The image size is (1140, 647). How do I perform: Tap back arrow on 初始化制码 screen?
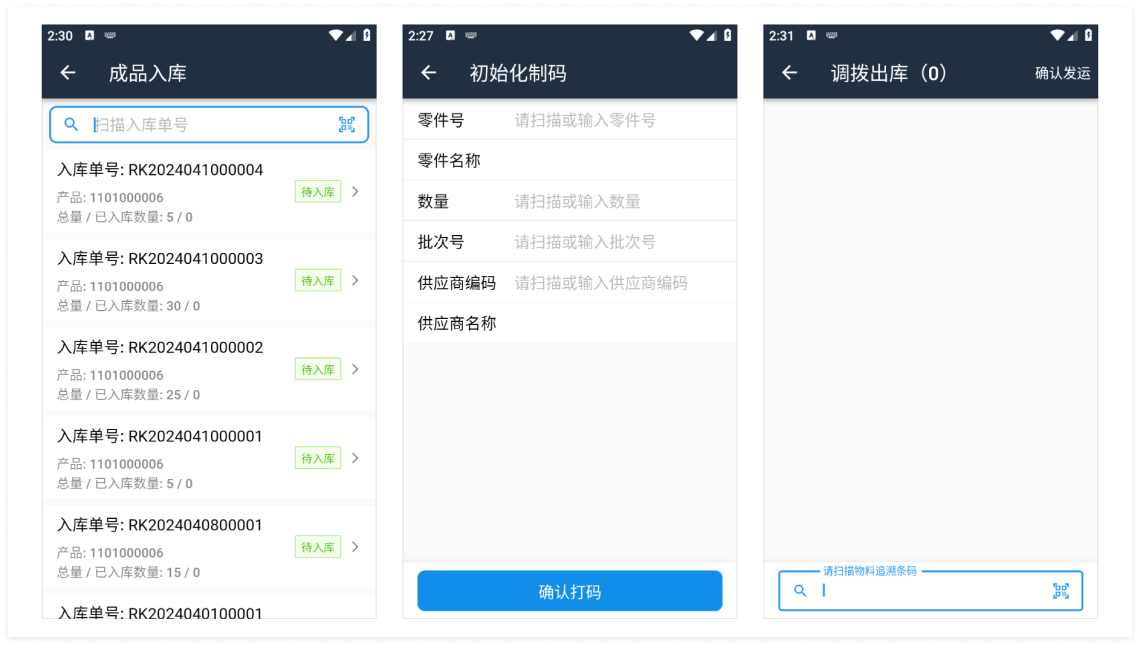click(428, 73)
